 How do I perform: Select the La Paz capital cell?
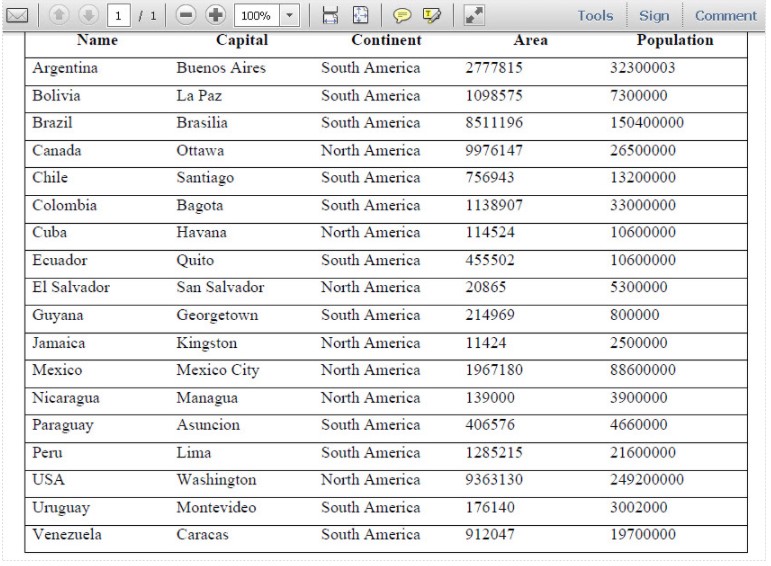[x=199, y=95]
